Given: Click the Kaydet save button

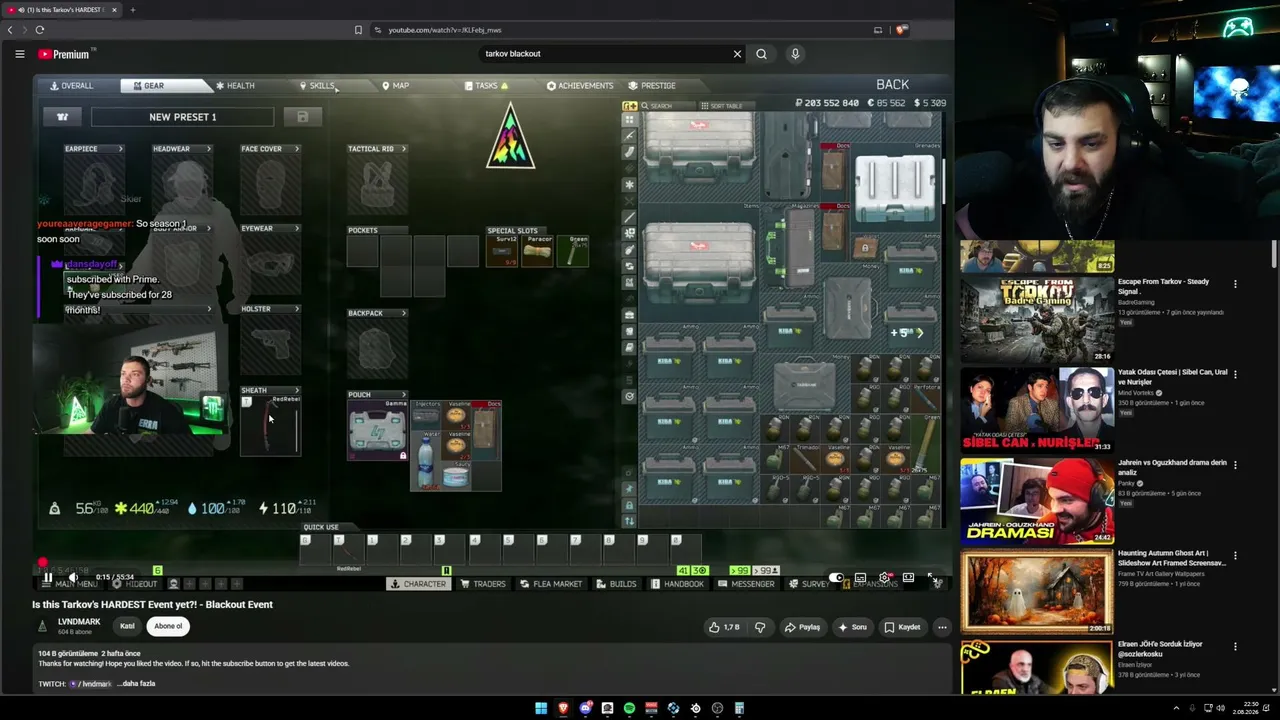Looking at the screenshot, I should click(x=903, y=627).
